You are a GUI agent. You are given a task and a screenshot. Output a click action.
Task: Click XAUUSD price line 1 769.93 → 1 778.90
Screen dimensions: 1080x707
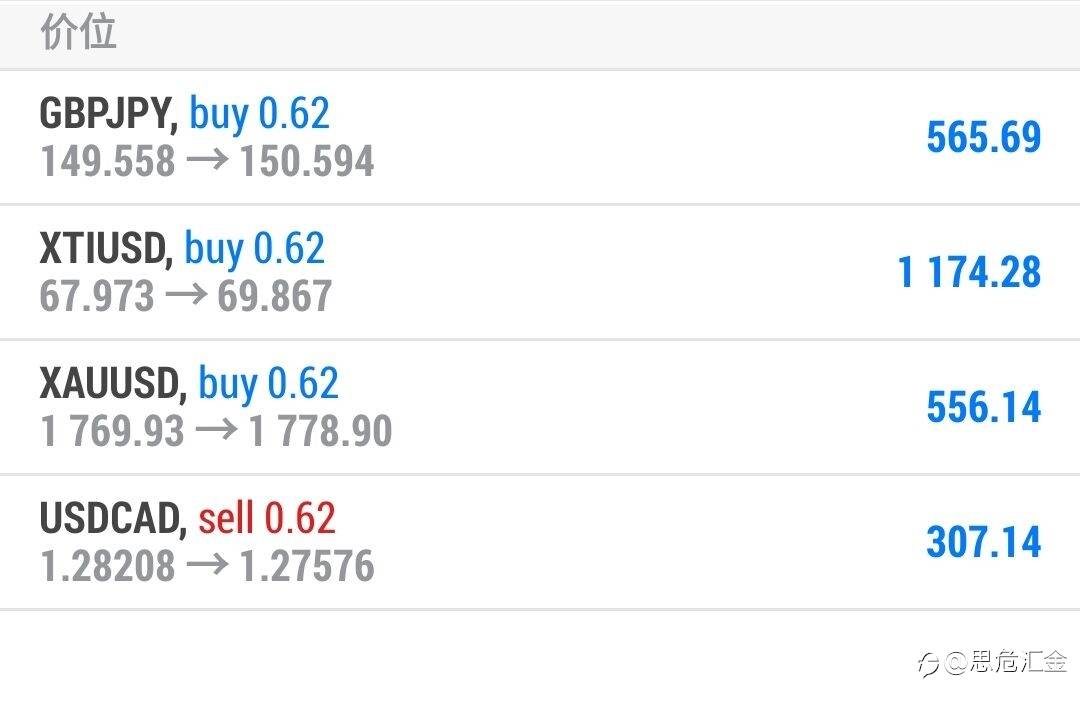[216, 431]
